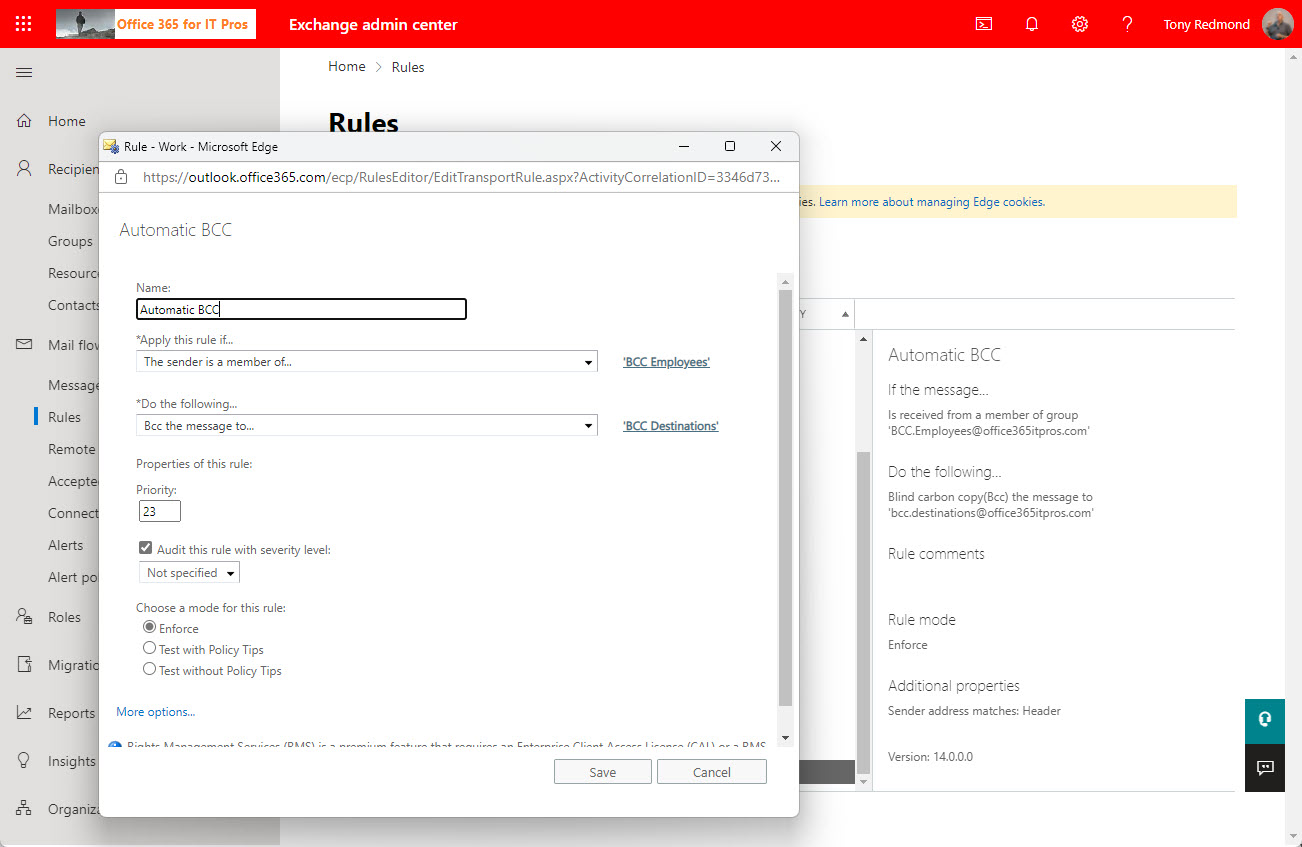Collapse the navigation hamburger menu
Screen dimensions: 1302x847
[x=24, y=72]
